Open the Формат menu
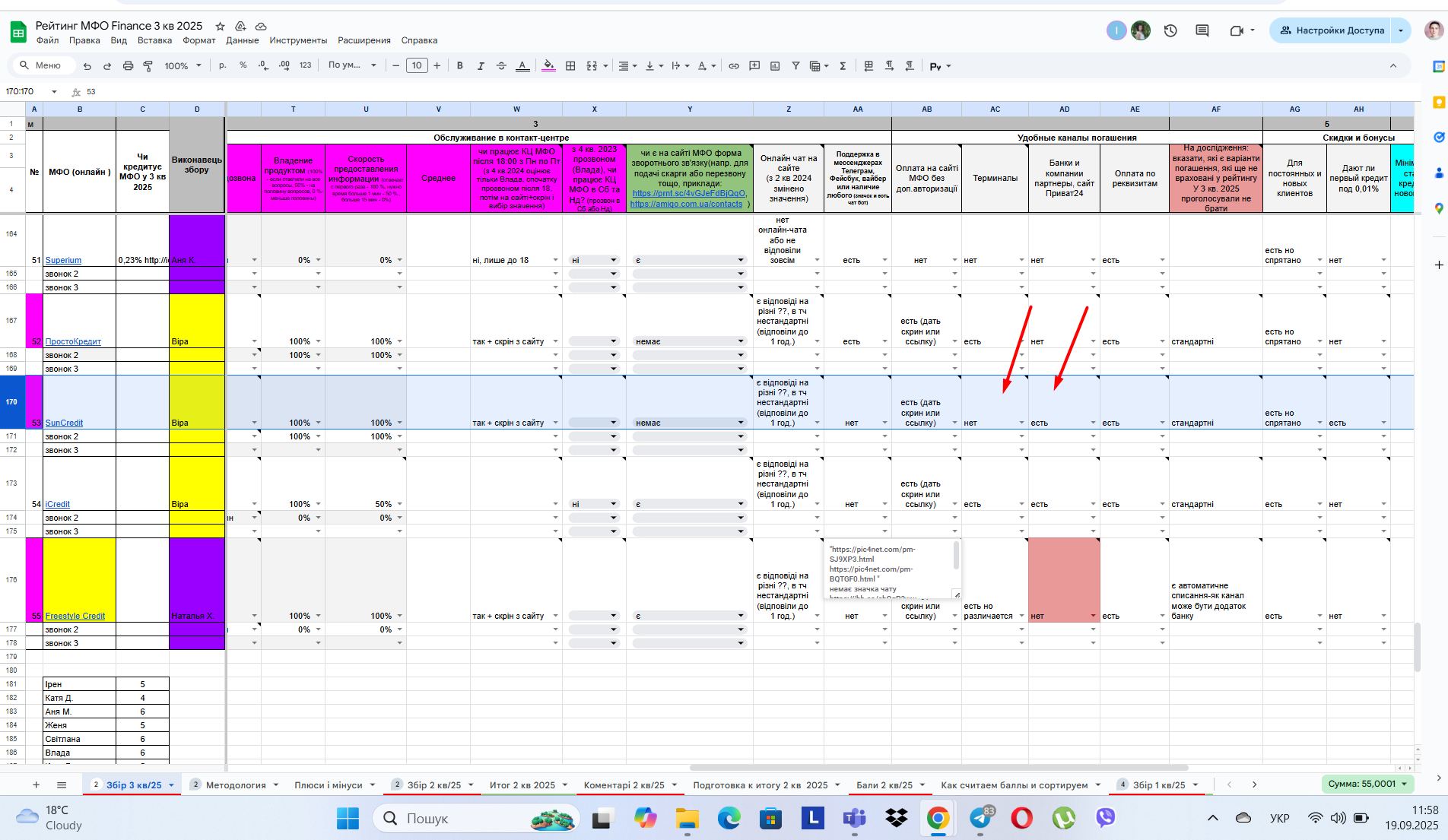The image size is (1448, 840). point(199,40)
